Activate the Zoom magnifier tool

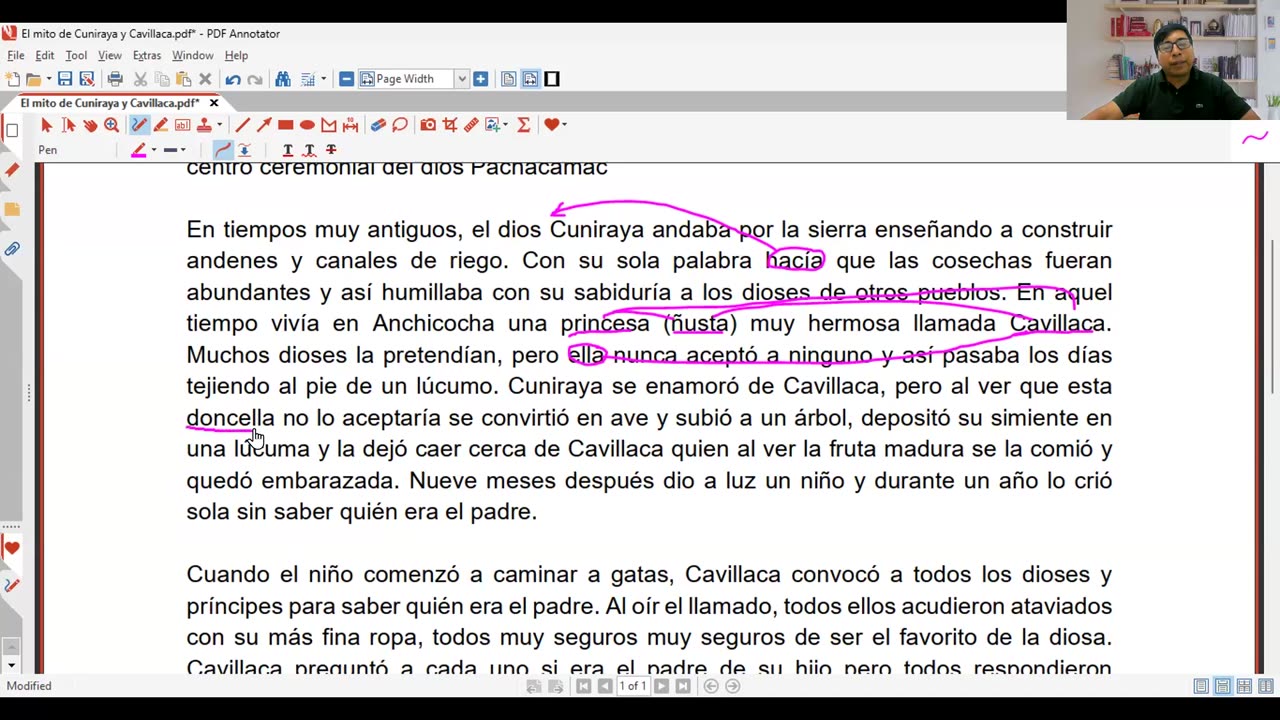pos(112,125)
